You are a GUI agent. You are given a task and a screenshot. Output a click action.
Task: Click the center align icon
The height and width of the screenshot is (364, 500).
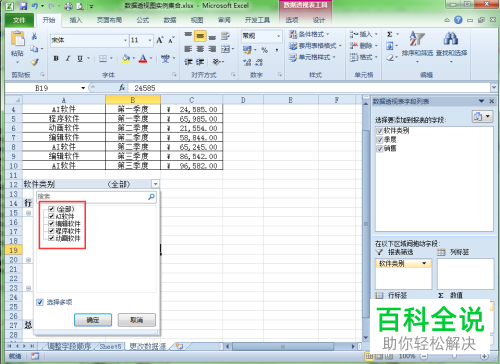200,49
